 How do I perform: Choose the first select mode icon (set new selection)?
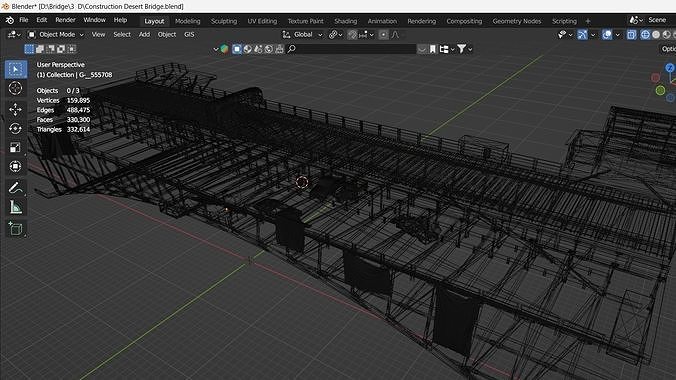click(x=29, y=49)
